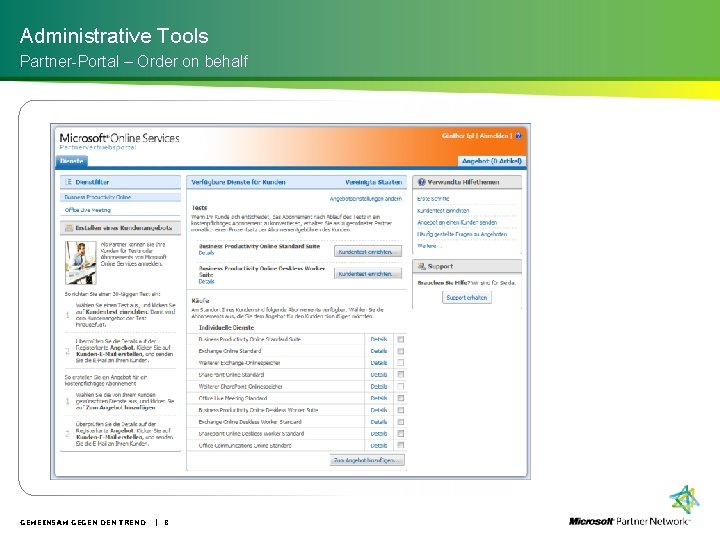
Task: Open Details for Office Live Meeting Standard
Action: click(x=379, y=398)
